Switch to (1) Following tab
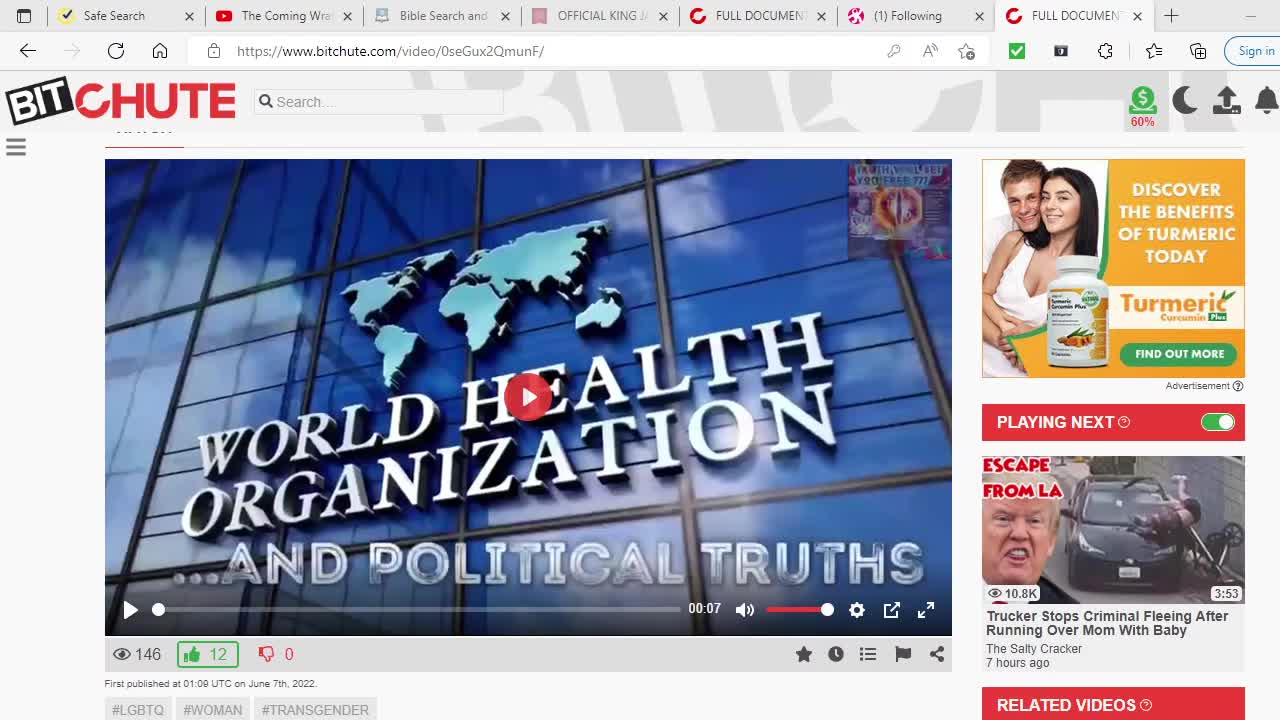The image size is (1280, 720). 907,16
